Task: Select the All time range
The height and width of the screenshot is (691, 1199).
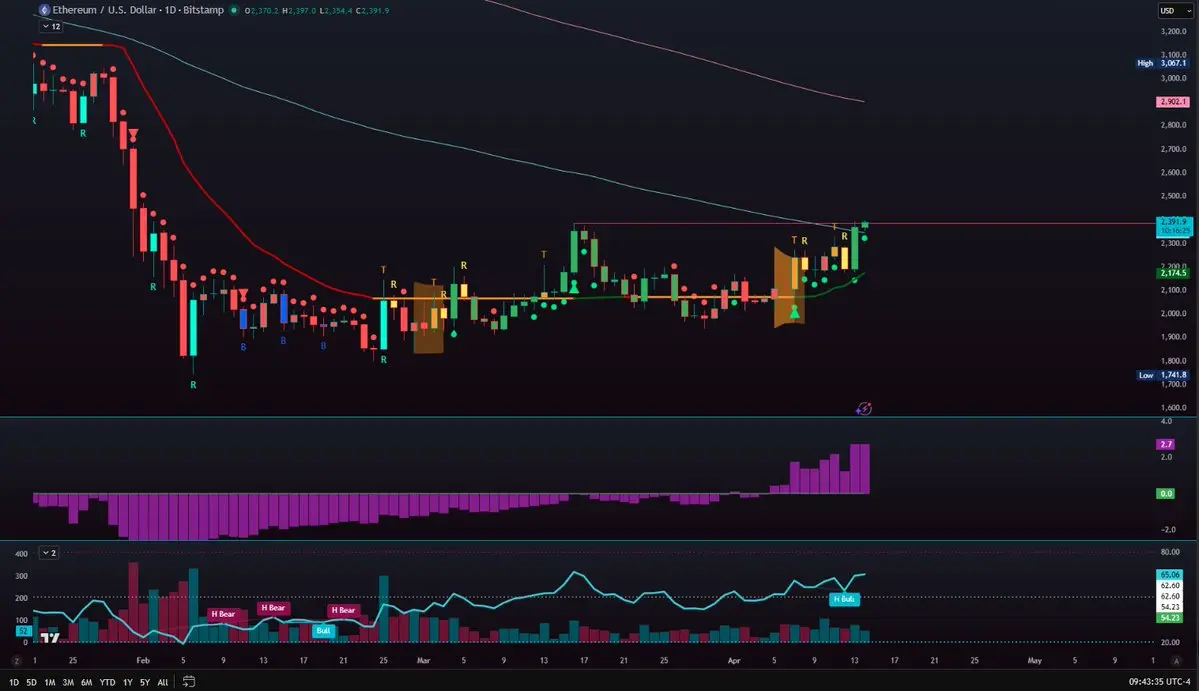Action: point(162,682)
